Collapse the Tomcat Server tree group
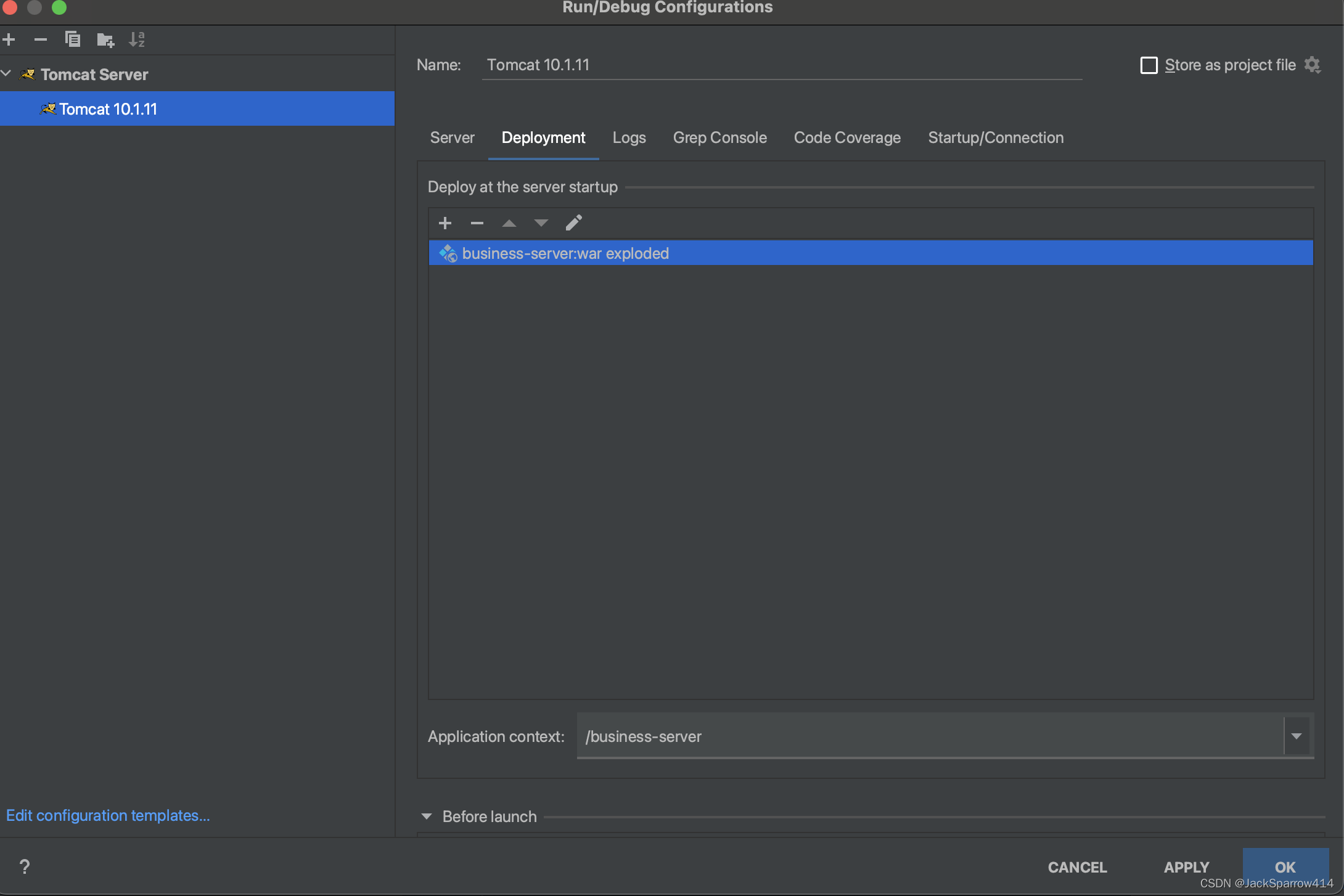The width and height of the screenshot is (1344, 896). 7,74
